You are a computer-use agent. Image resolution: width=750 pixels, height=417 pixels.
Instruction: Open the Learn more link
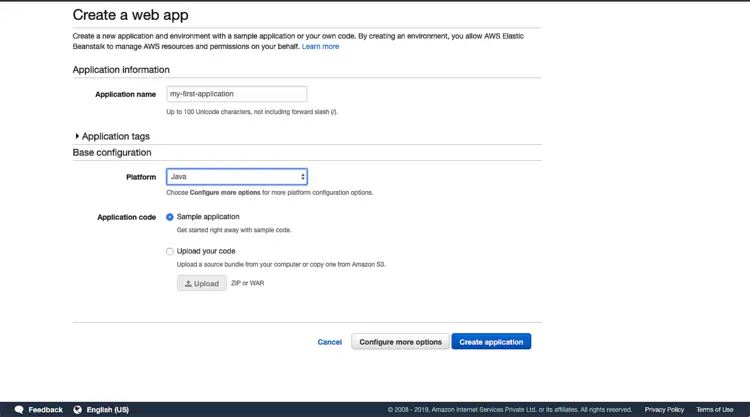(320, 47)
